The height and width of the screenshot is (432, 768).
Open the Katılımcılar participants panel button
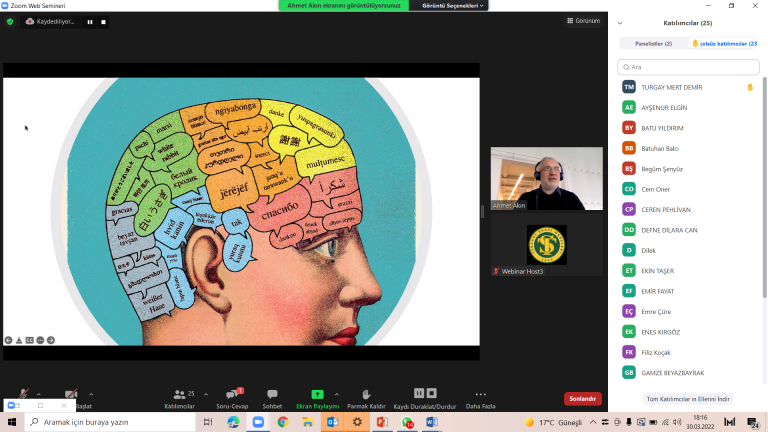click(x=180, y=399)
